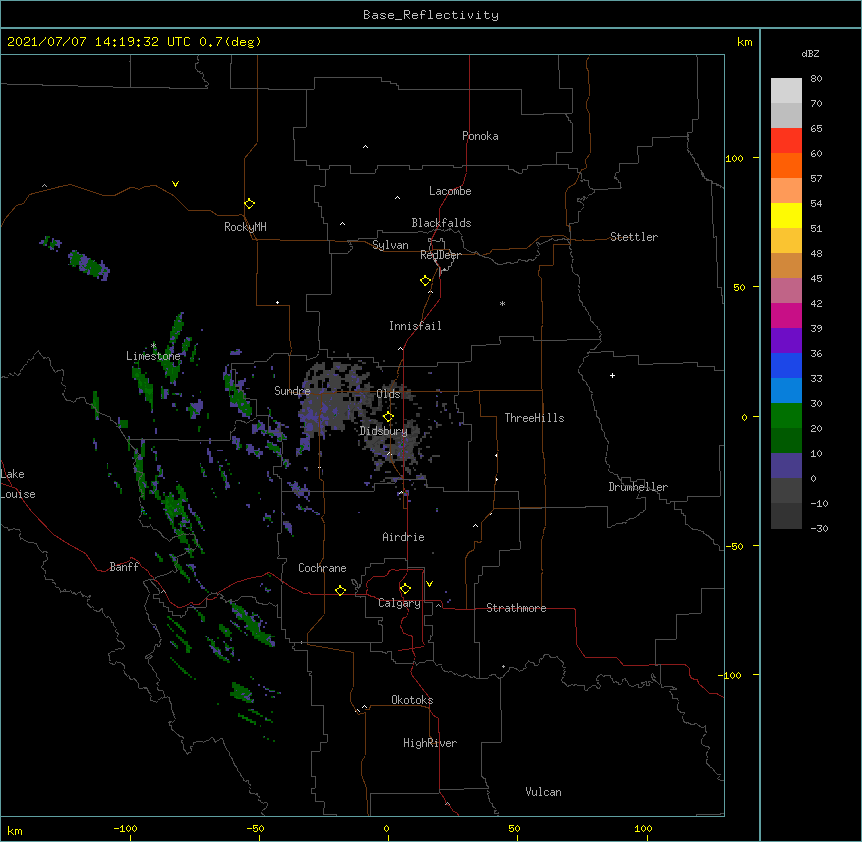
Task: Click the Blackfalds label
Action: [441, 223]
